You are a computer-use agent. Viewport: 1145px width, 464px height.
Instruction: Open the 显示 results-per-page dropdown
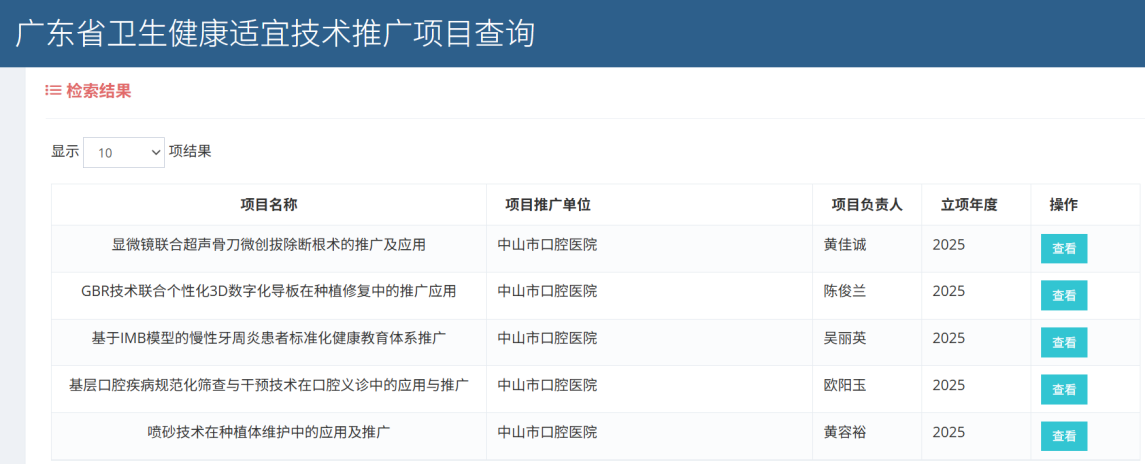(124, 152)
